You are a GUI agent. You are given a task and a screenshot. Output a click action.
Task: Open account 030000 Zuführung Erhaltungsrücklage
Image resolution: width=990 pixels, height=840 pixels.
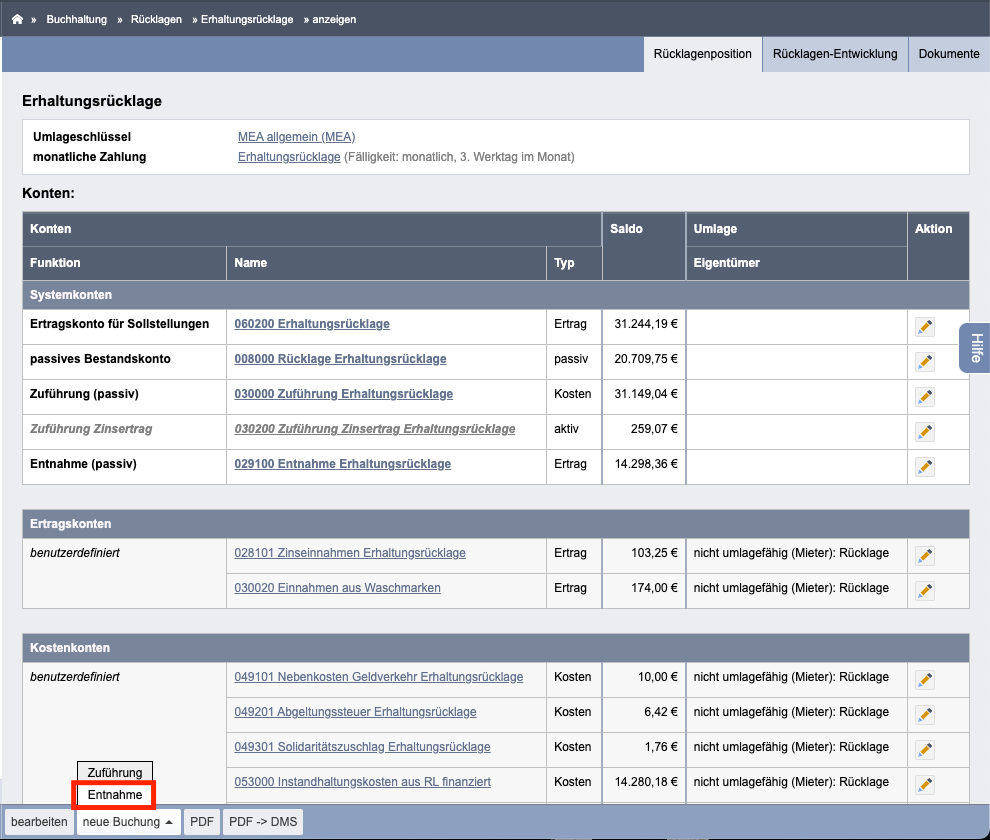[x=343, y=394]
